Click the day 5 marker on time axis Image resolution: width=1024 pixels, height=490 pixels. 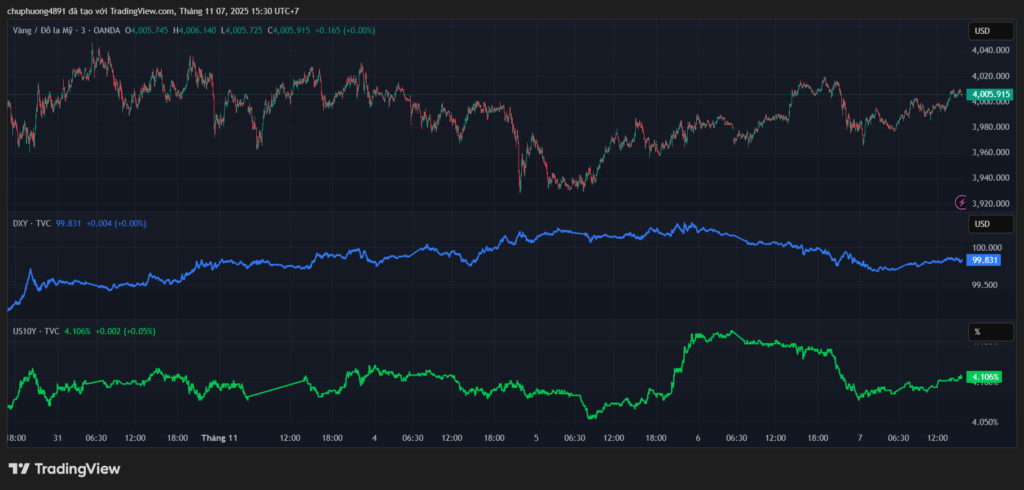[536, 438]
